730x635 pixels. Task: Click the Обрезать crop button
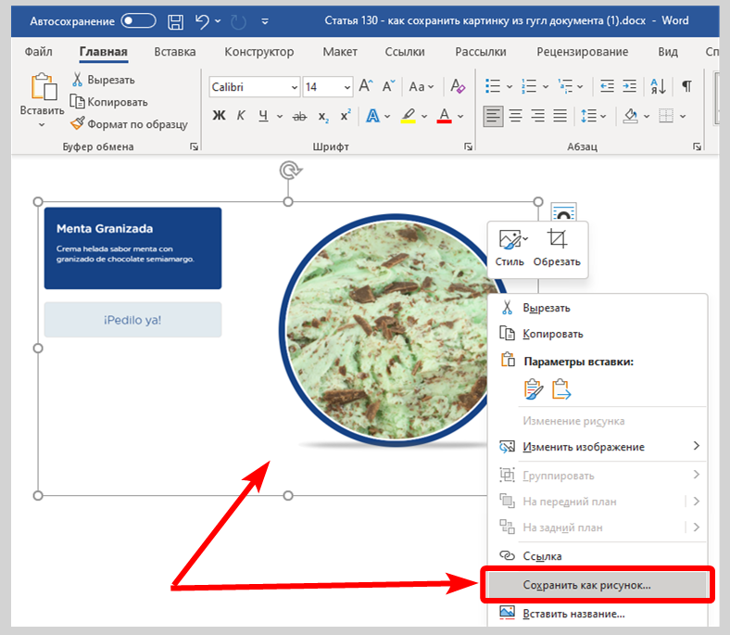click(557, 248)
